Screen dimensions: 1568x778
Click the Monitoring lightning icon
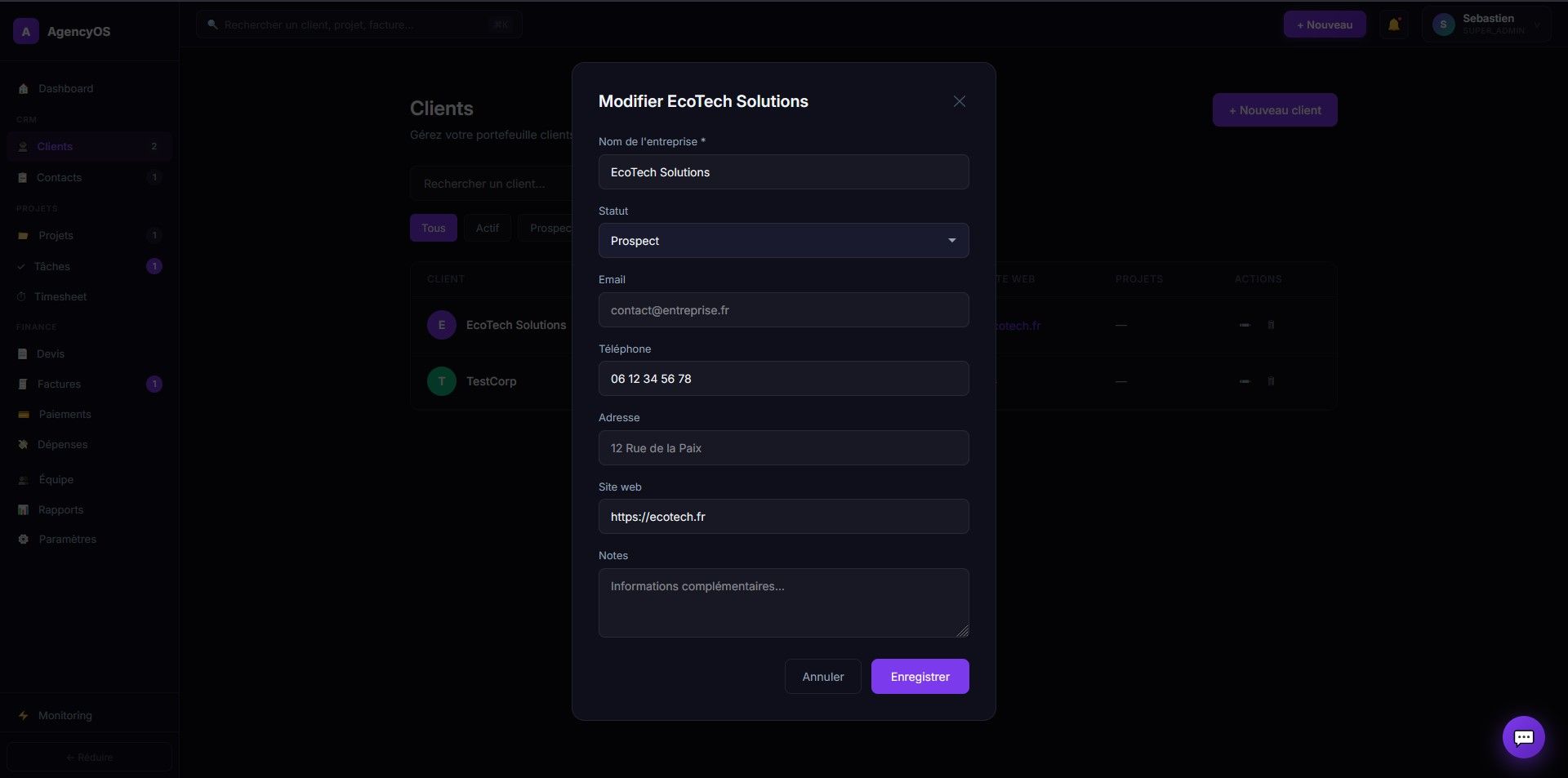pyautogui.click(x=24, y=716)
